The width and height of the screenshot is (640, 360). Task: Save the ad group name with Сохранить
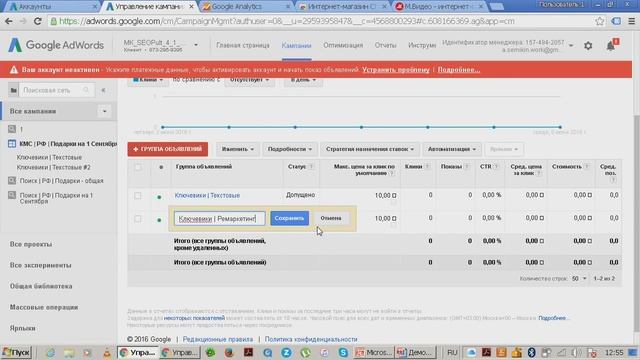tap(289, 218)
